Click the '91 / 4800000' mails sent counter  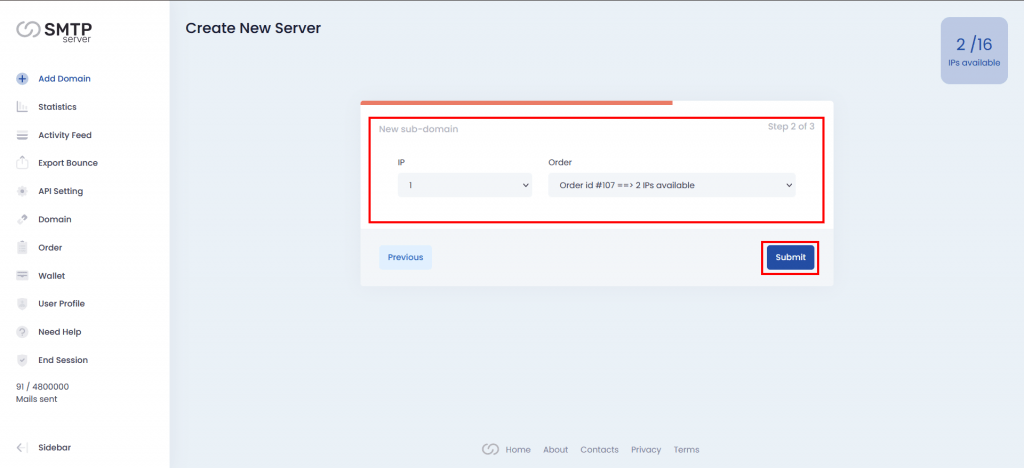coord(42,386)
